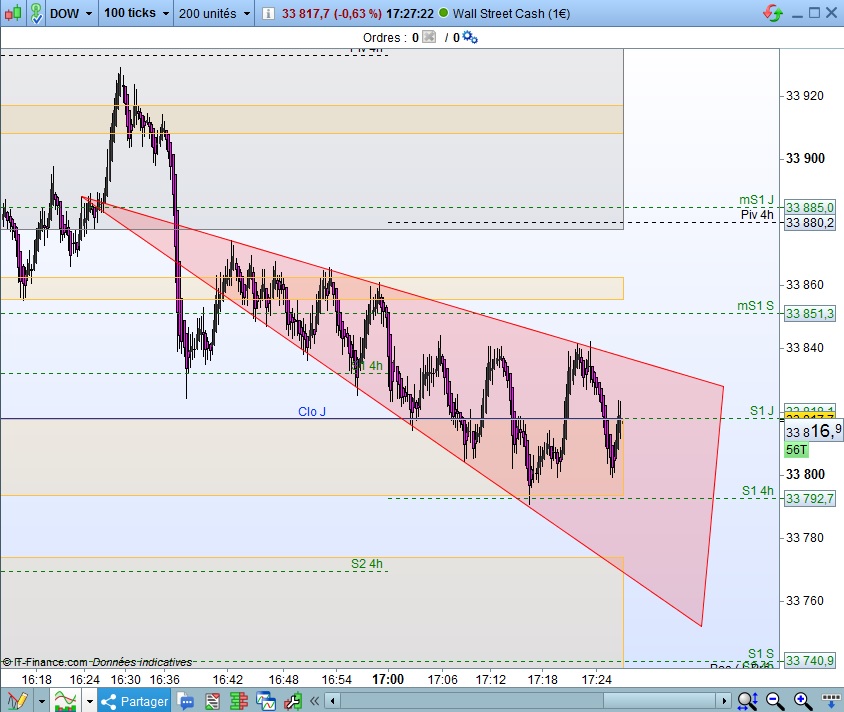
Task: Click the S2 4h support label
Action: click(367, 563)
